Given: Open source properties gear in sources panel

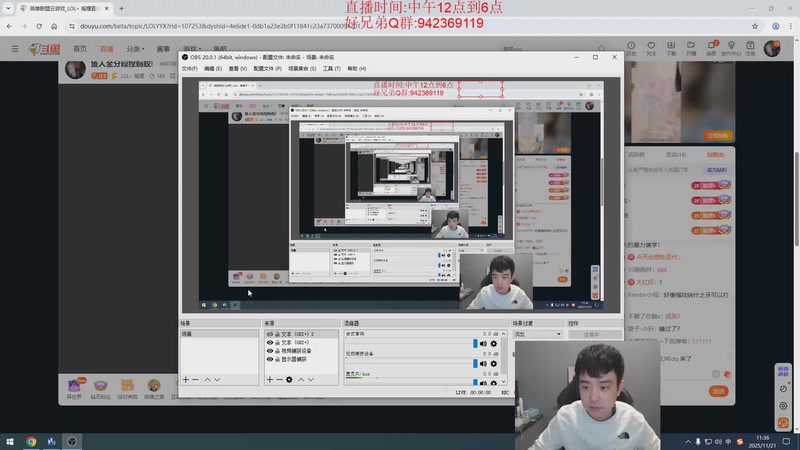Looking at the screenshot, I should pyautogui.click(x=289, y=380).
